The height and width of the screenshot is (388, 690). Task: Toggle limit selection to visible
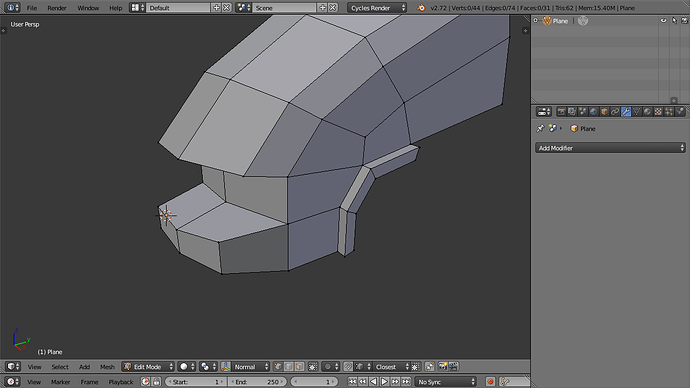point(313,366)
